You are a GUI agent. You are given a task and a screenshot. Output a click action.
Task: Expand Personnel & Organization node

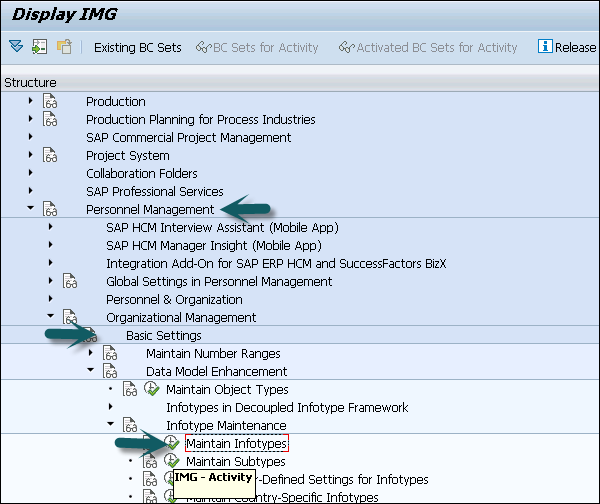click(x=51, y=299)
